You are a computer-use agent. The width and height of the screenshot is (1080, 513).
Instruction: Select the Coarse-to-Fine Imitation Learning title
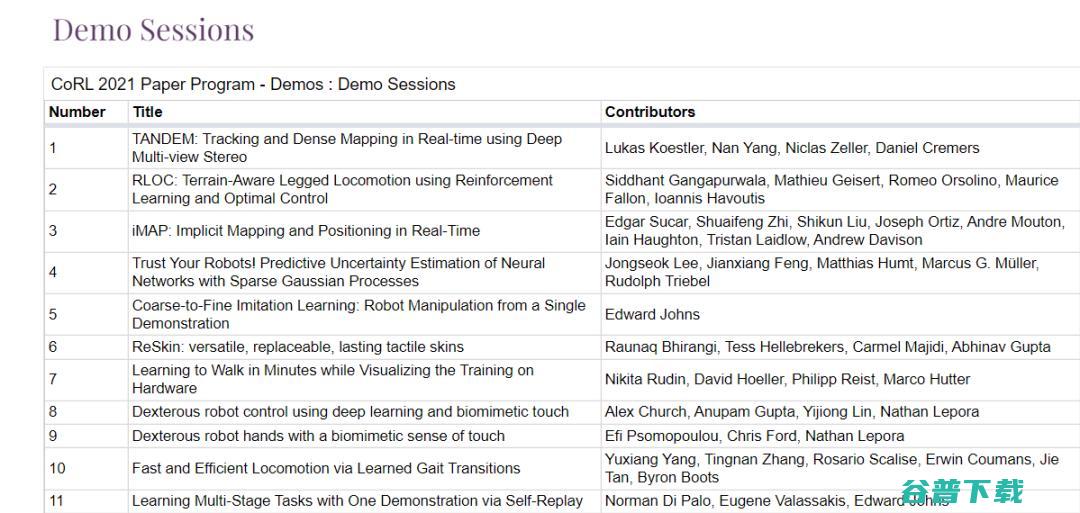pos(359,314)
